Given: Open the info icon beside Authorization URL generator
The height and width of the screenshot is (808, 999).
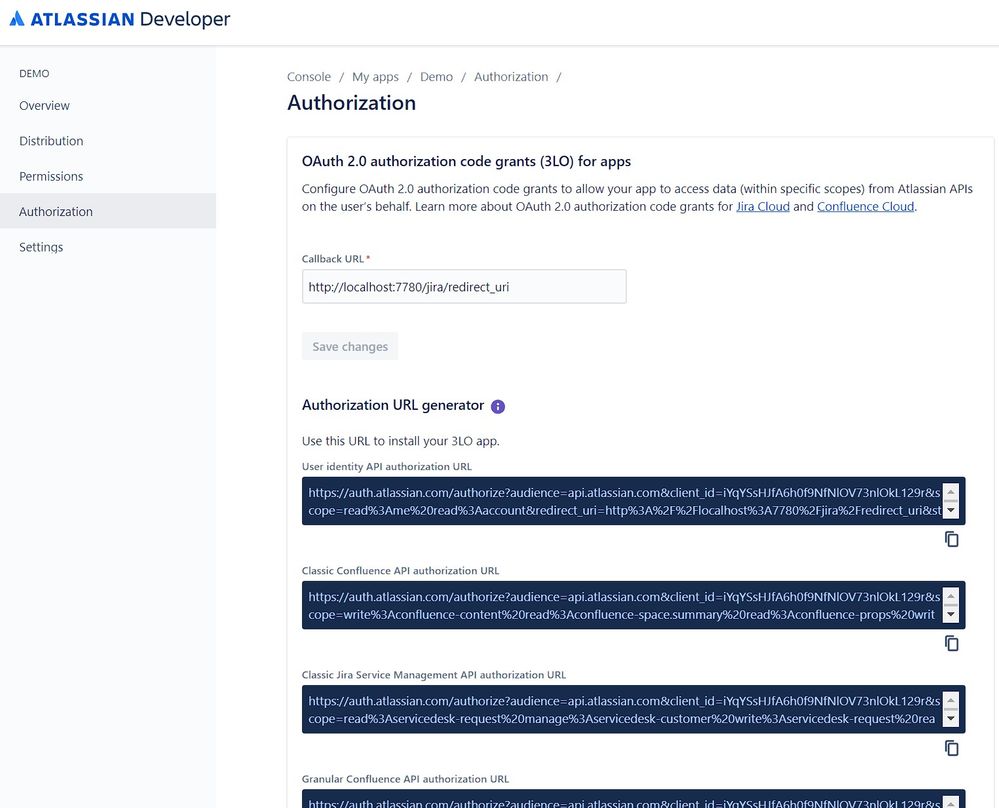Looking at the screenshot, I should pyautogui.click(x=498, y=407).
